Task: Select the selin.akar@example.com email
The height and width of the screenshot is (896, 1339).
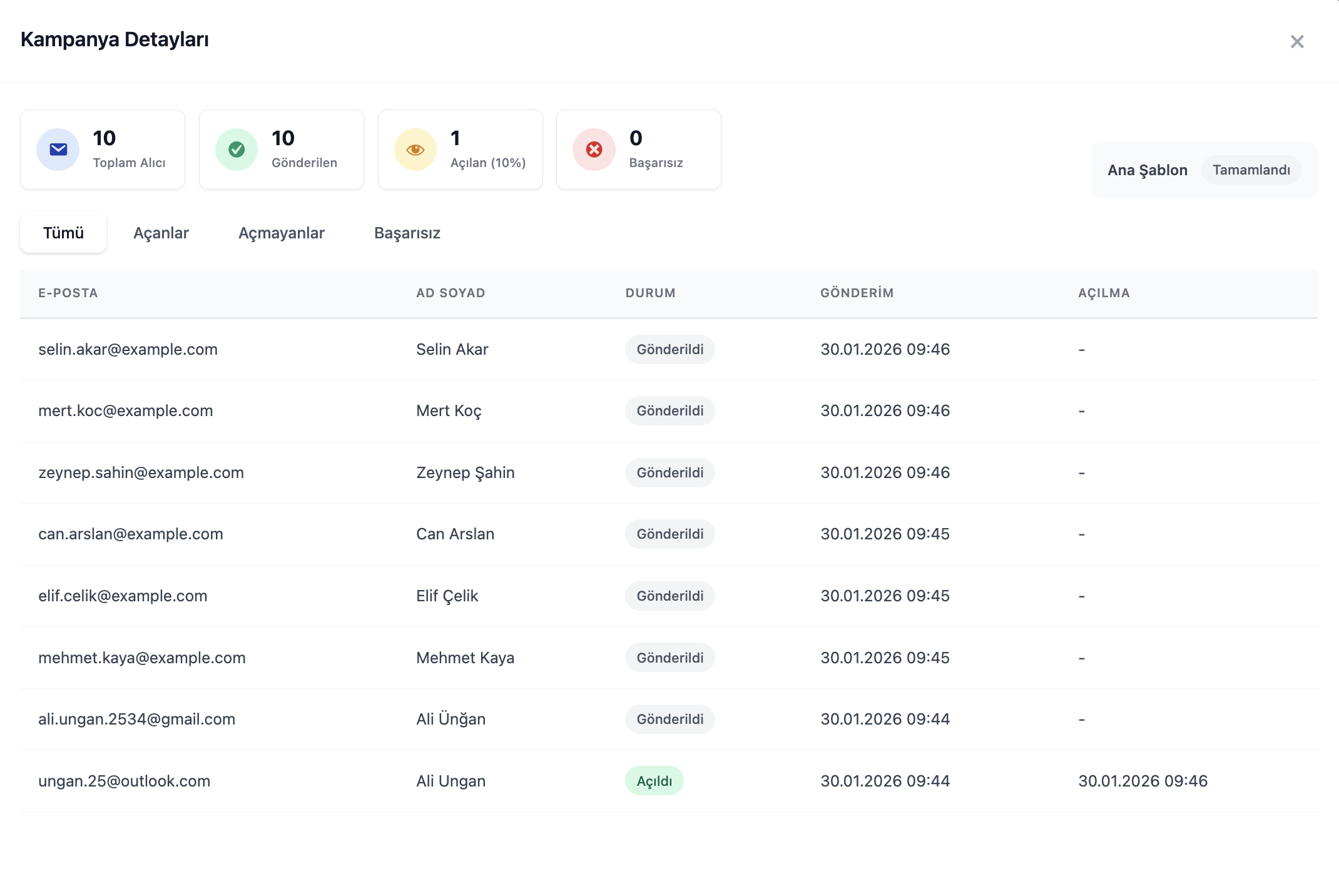Action: 128,349
